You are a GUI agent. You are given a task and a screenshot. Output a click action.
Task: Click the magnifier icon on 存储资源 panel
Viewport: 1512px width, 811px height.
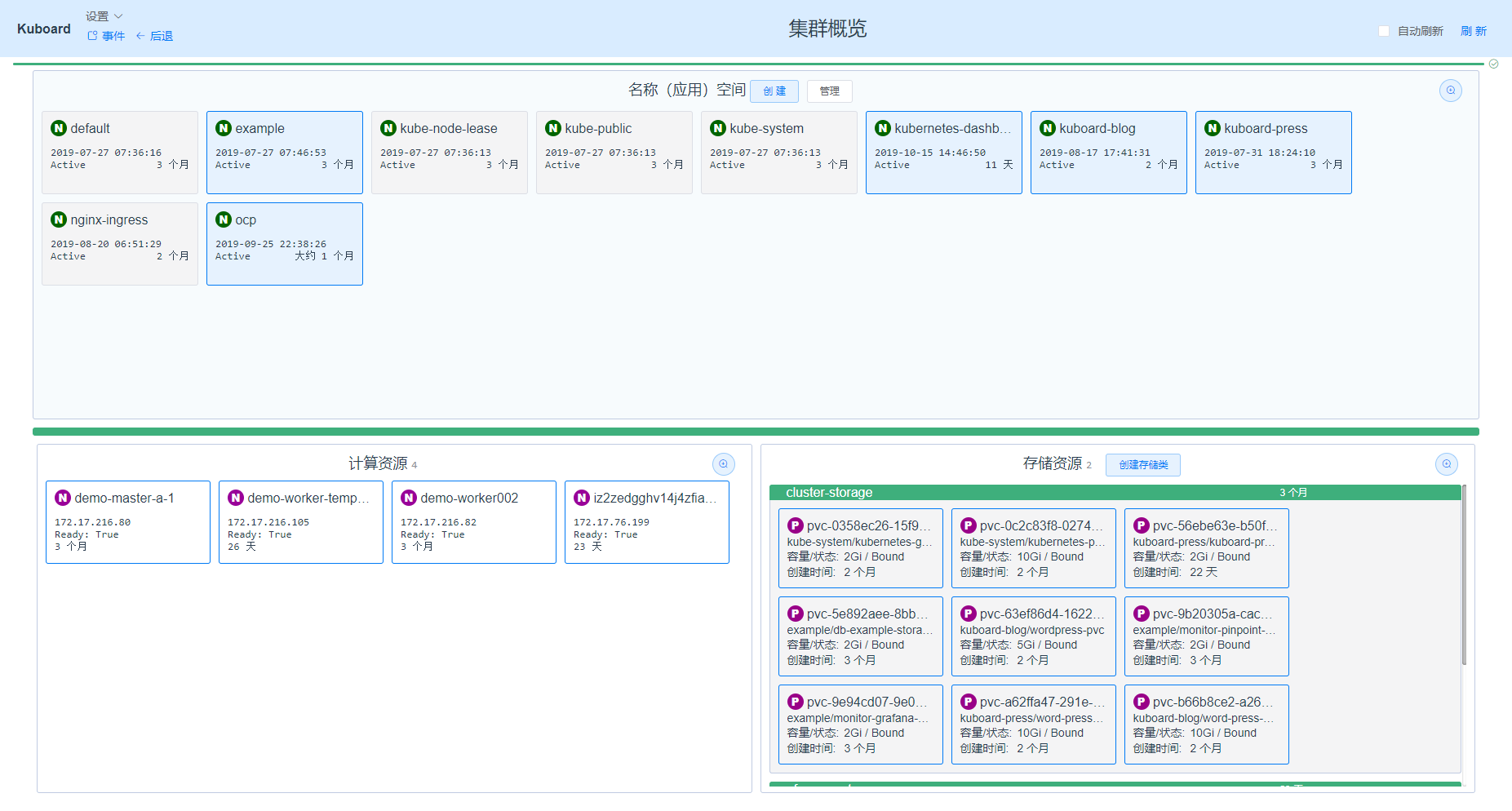pyautogui.click(x=1446, y=463)
